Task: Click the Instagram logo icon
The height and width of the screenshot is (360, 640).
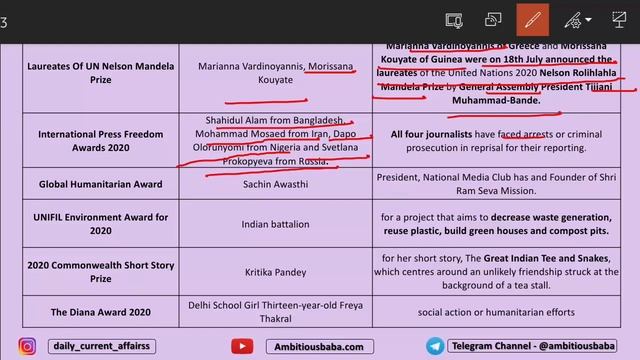Action: point(27,346)
